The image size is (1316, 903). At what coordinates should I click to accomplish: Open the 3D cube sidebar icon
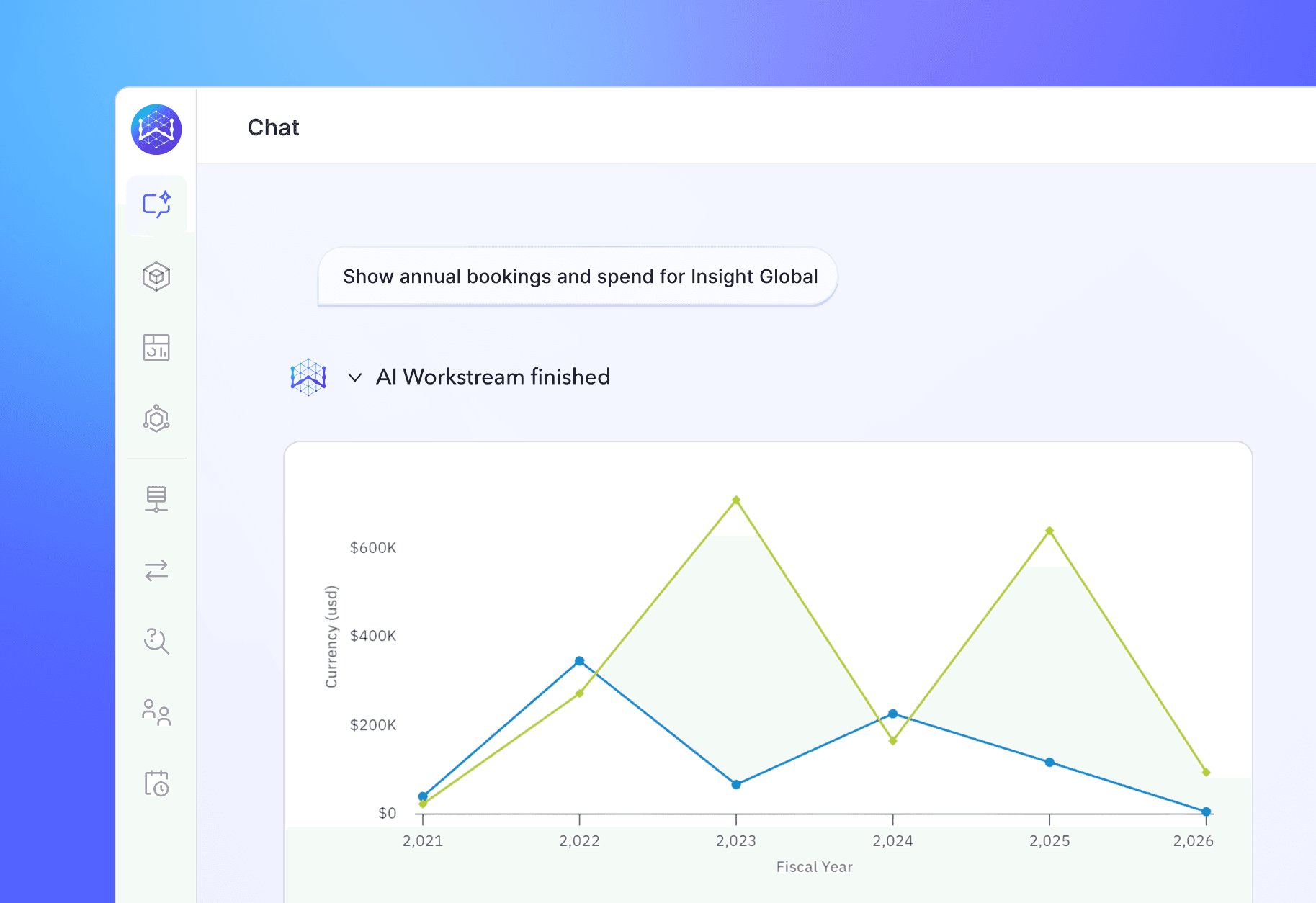156,277
